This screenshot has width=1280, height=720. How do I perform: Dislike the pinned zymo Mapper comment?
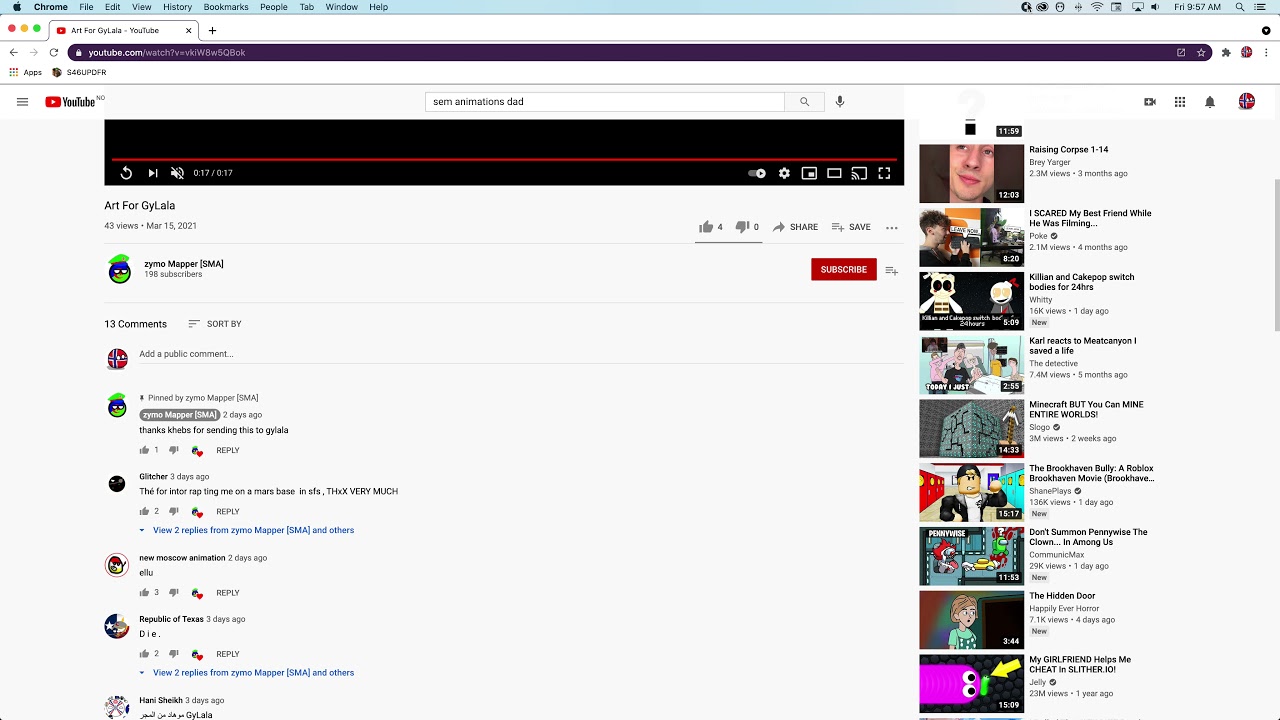pyautogui.click(x=173, y=450)
